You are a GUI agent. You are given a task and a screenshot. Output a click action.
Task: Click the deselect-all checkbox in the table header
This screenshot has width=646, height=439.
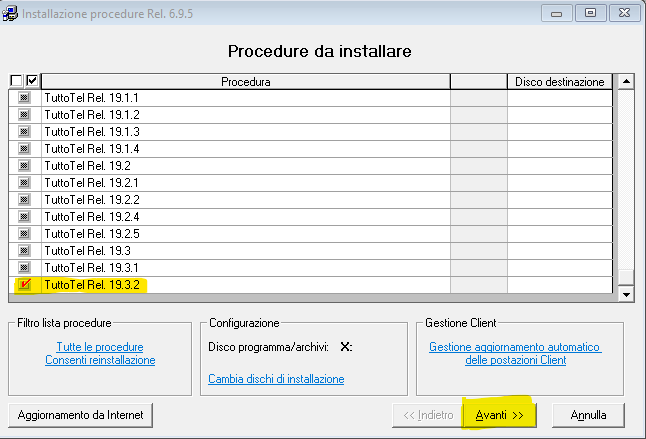[x=16, y=81]
